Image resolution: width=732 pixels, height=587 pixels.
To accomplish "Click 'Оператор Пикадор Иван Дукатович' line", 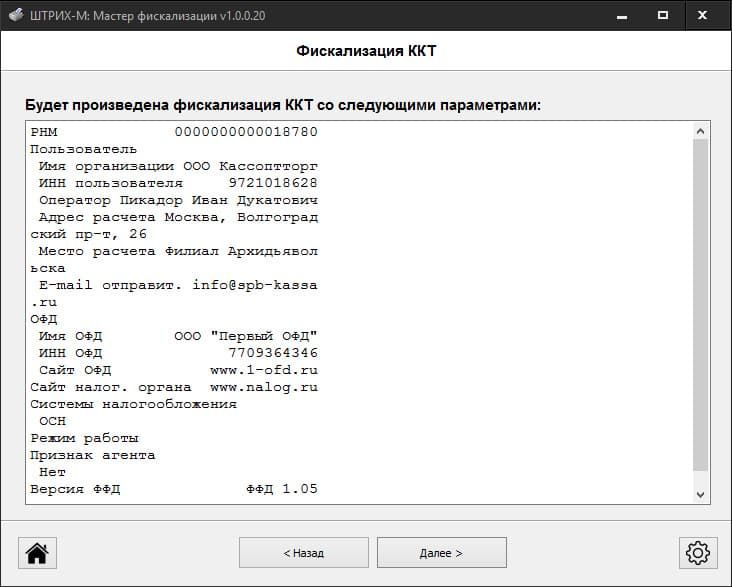I will 178,200.
